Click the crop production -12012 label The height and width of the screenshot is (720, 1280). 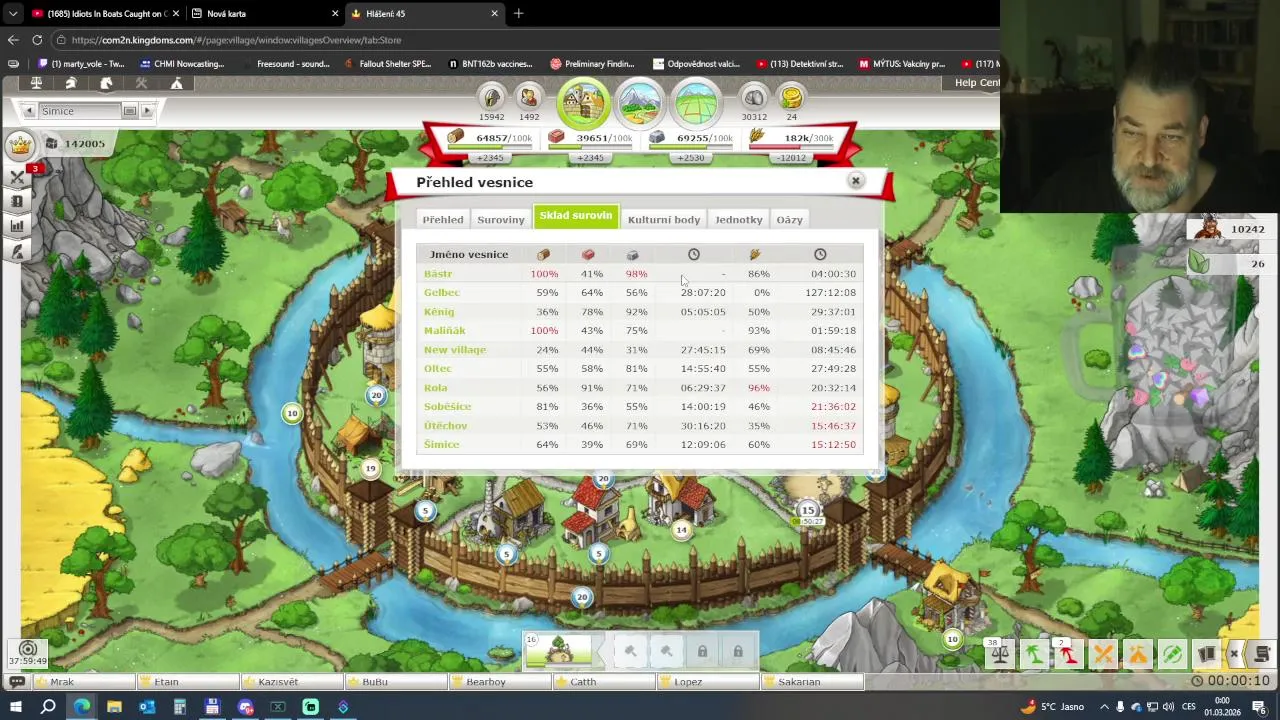(x=791, y=158)
